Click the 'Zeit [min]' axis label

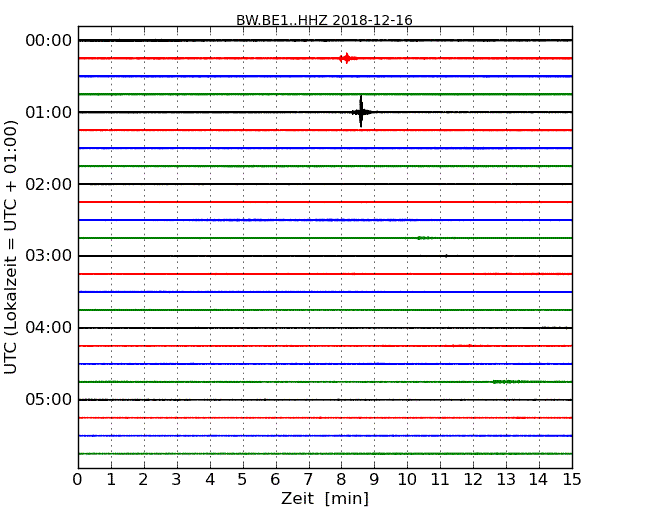325,498
